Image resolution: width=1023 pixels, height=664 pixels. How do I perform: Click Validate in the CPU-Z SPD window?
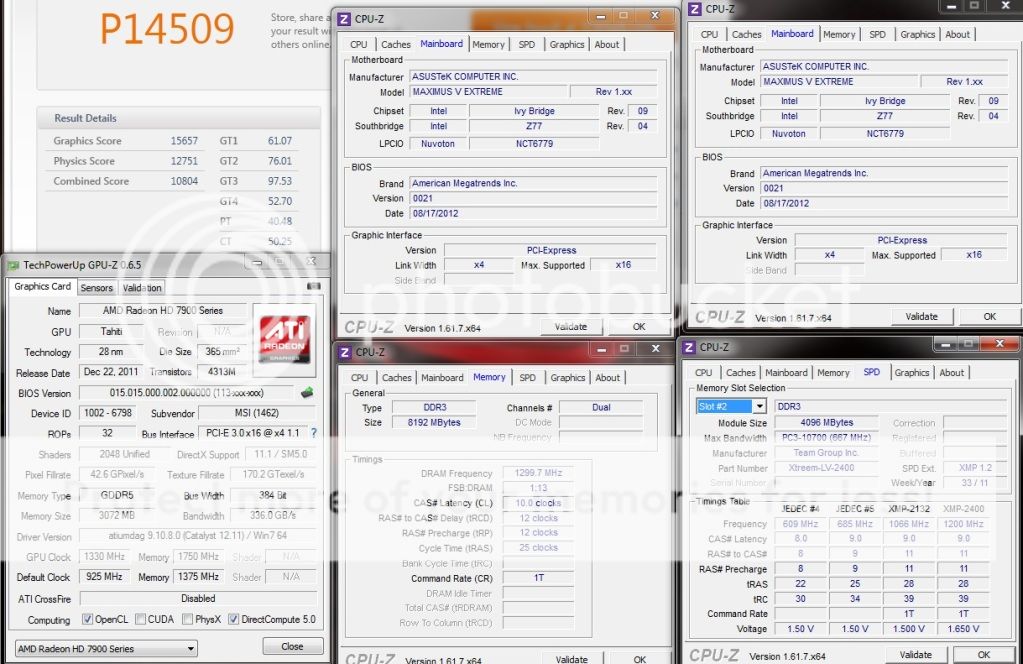click(915, 655)
